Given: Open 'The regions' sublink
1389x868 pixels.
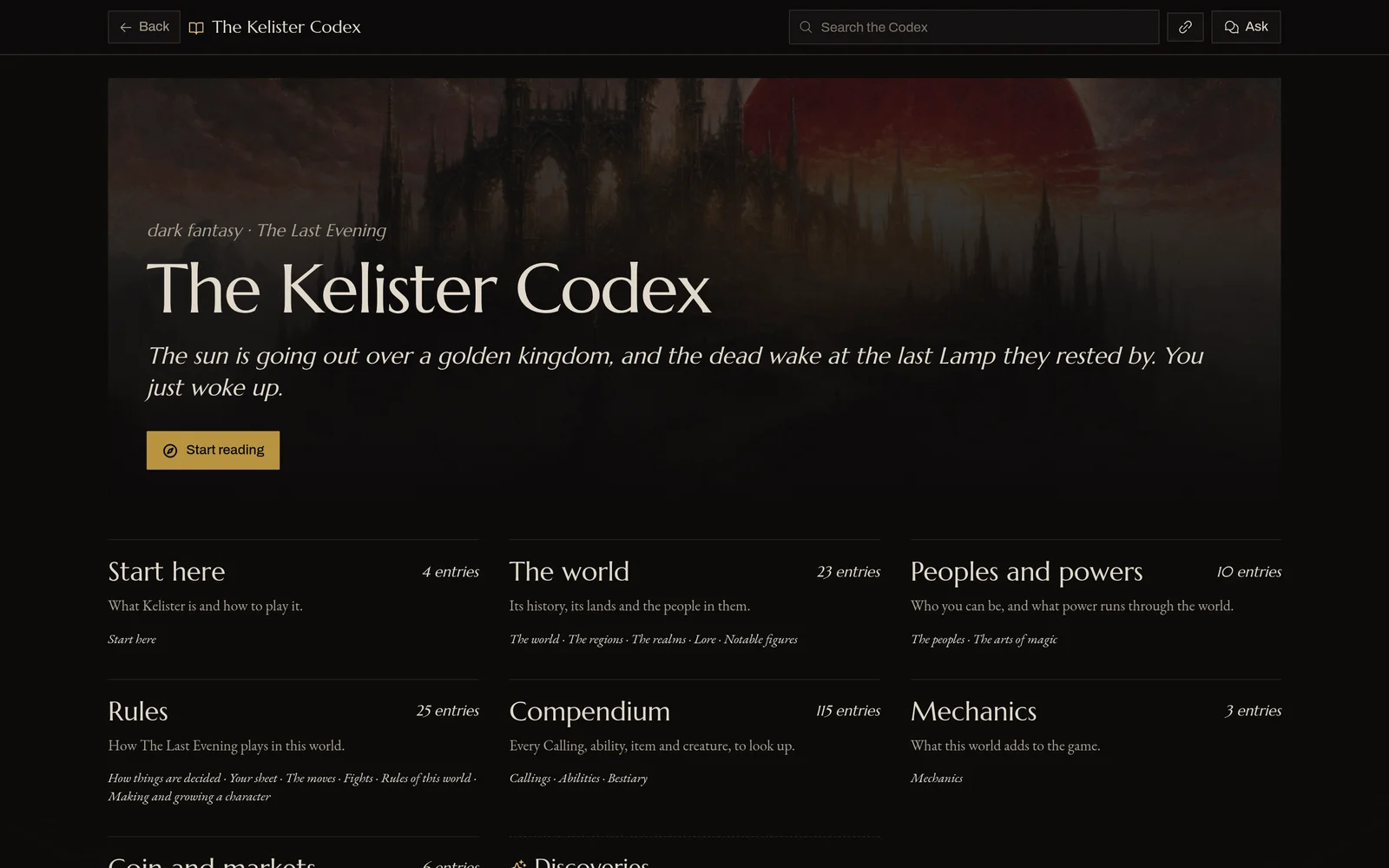Looking at the screenshot, I should pos(596,640).
